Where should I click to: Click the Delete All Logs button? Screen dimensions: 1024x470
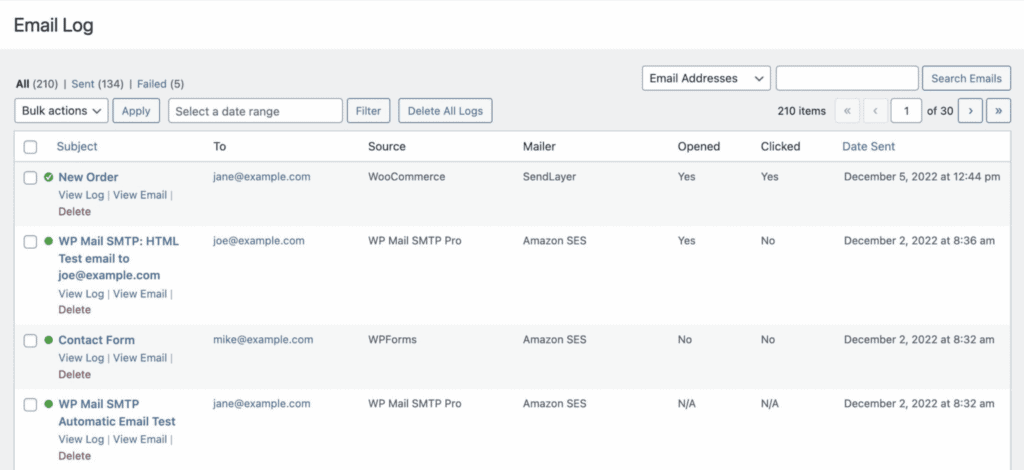(x=445, y=111)
